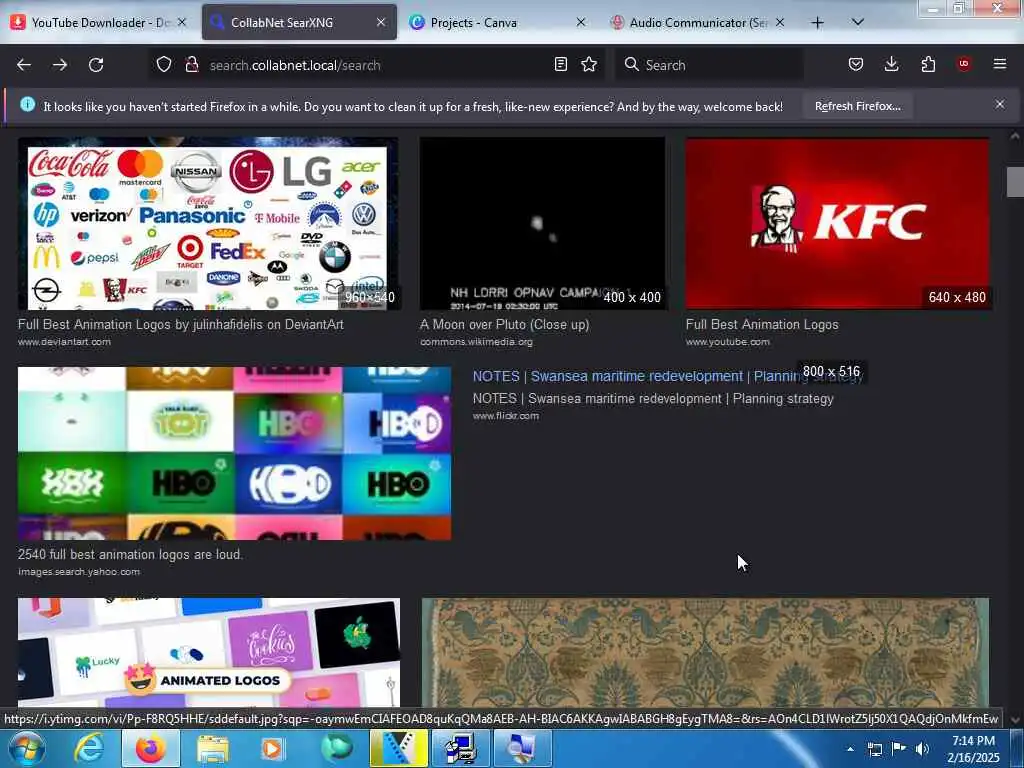Click 'A Moon over Pluto (Close up)' title
Image resolution: width=1024 pixels, height=768 pixels.
point(504,325)
